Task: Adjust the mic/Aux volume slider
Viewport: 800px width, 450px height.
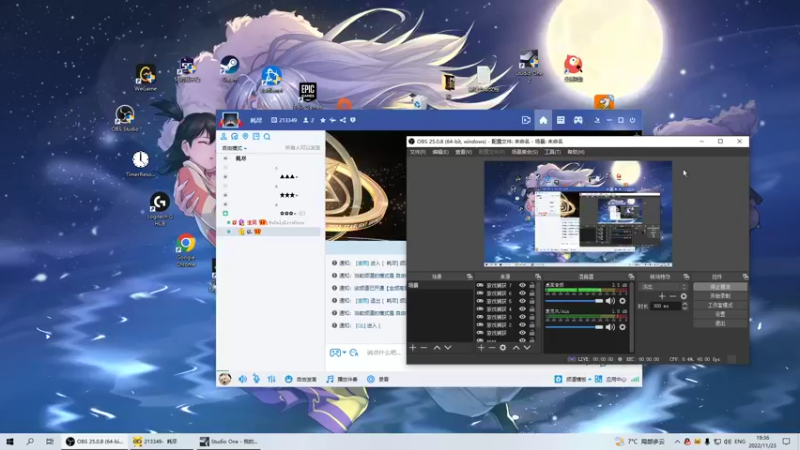Action: [x=574, y=327]
